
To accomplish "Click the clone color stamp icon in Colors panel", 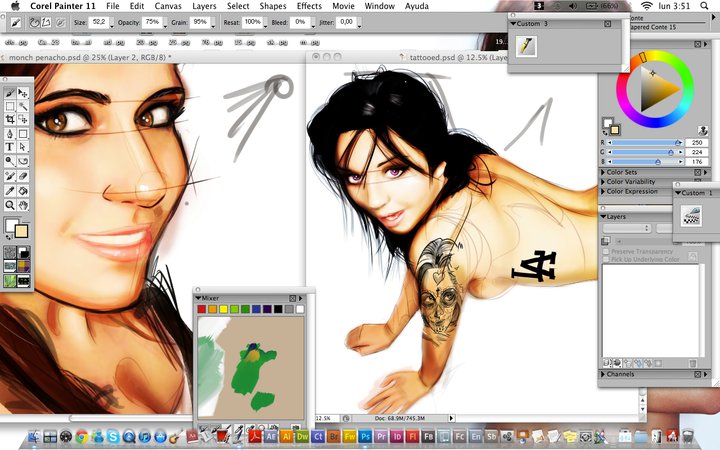I will coord(702,131).
